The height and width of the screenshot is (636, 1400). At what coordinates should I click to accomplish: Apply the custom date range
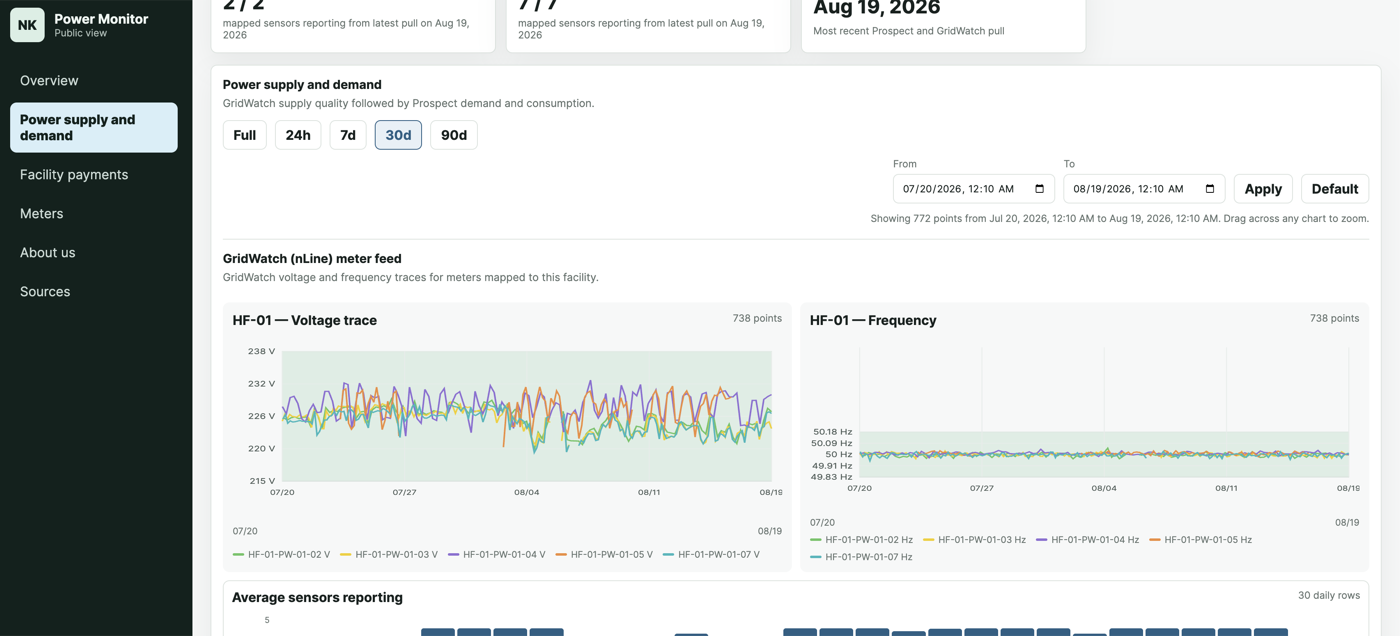(1263, 189)
